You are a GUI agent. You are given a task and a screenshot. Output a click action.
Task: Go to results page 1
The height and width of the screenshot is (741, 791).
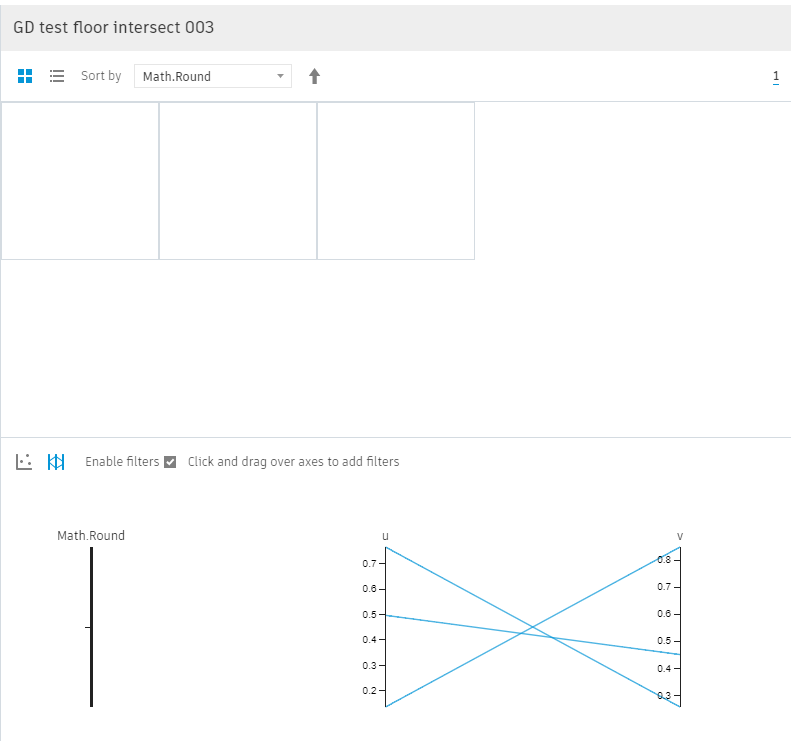[x=776, y=77]
